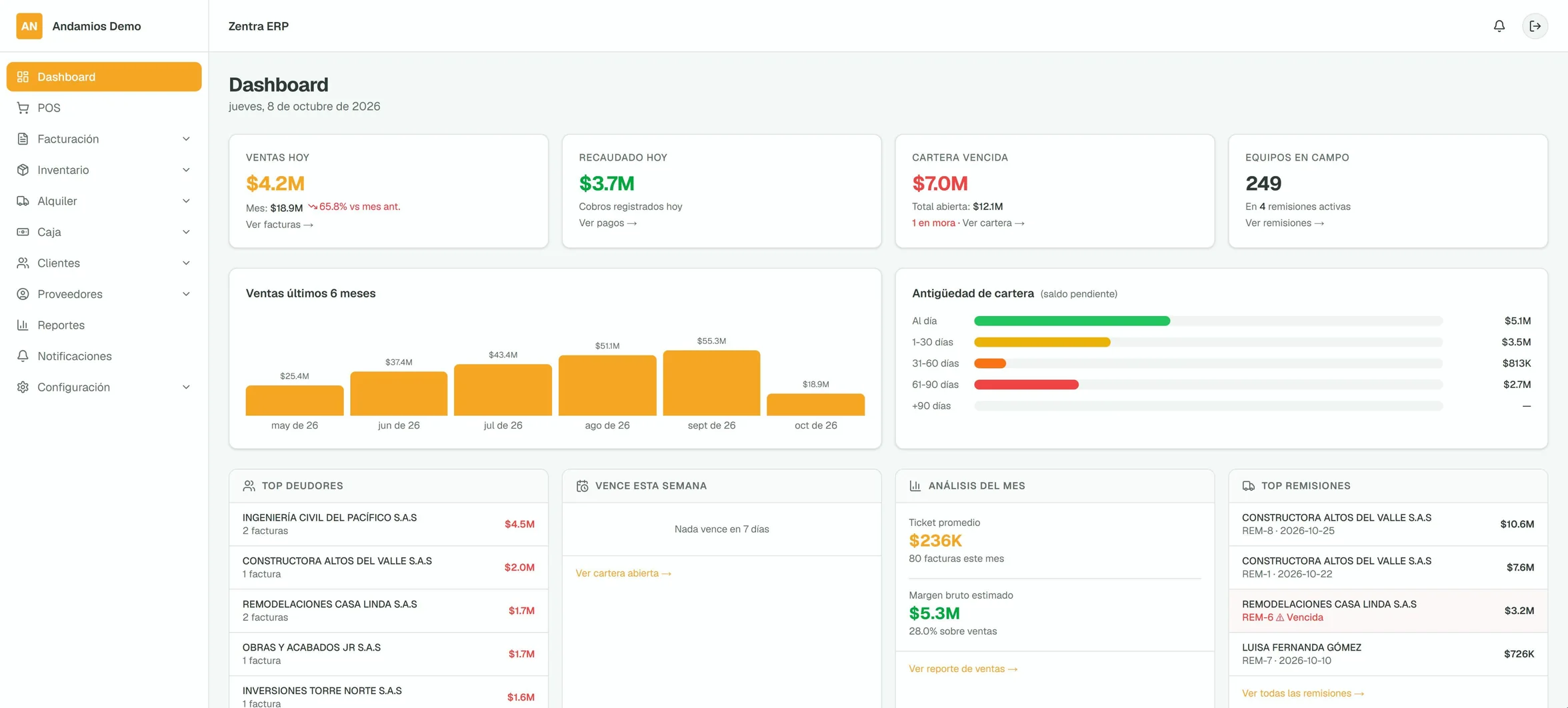This screenshot has width=1568, height=708.
Task: Follow the Ver cartera link
Action: [993, 223]
